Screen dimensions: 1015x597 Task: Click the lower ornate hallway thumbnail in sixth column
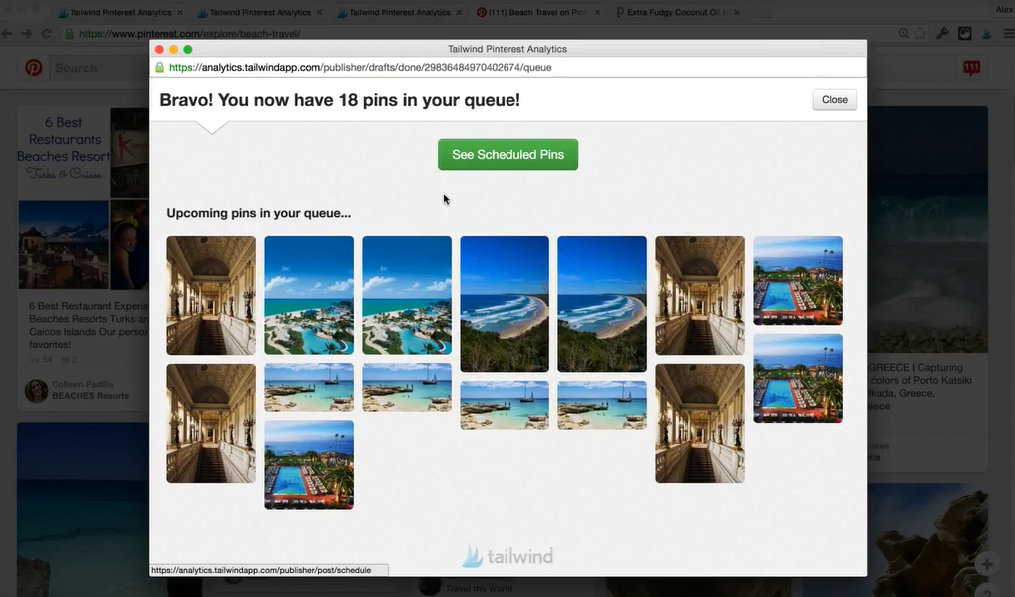click(700, 423)
